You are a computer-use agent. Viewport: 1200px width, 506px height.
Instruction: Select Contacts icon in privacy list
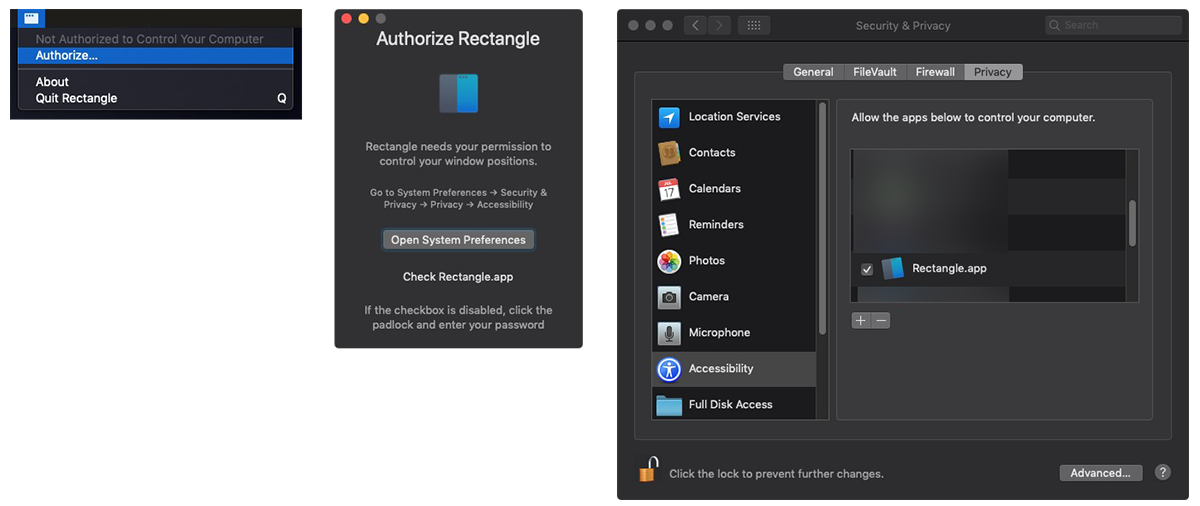(669, 153)
